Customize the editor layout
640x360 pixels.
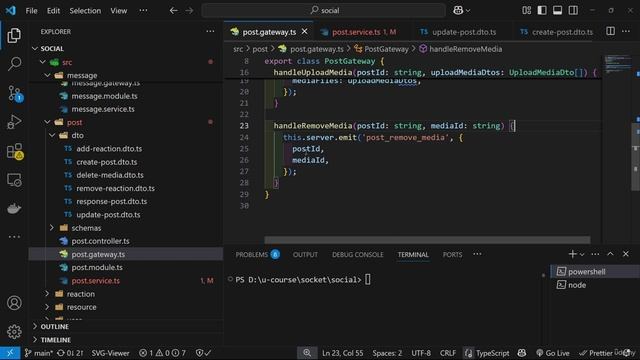coord(527,11)
